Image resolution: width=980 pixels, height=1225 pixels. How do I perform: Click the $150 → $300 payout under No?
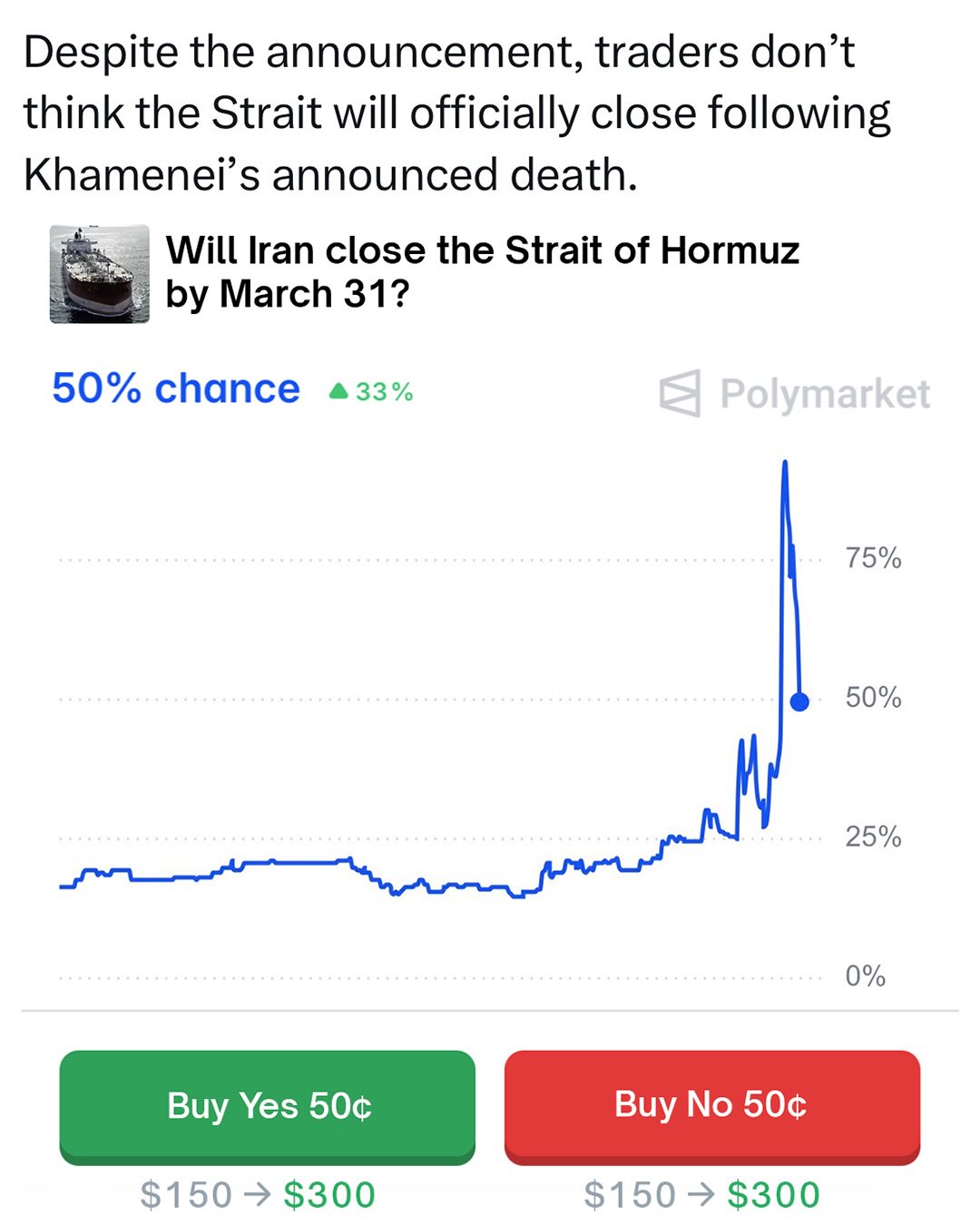click(x=701, y=1195)
